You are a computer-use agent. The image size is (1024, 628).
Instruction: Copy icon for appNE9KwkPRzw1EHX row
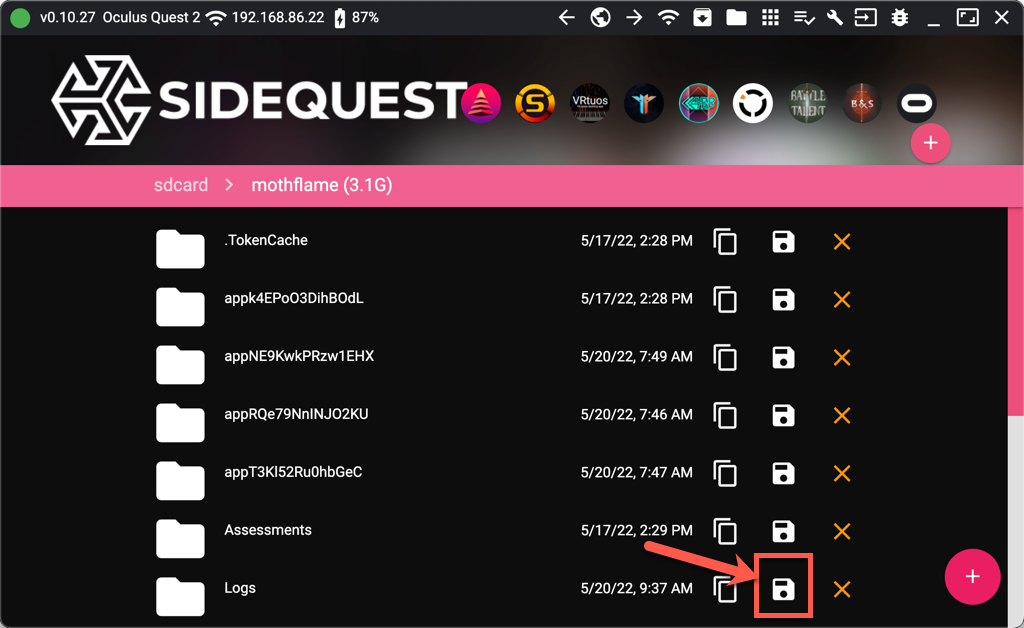click(725, 358)
